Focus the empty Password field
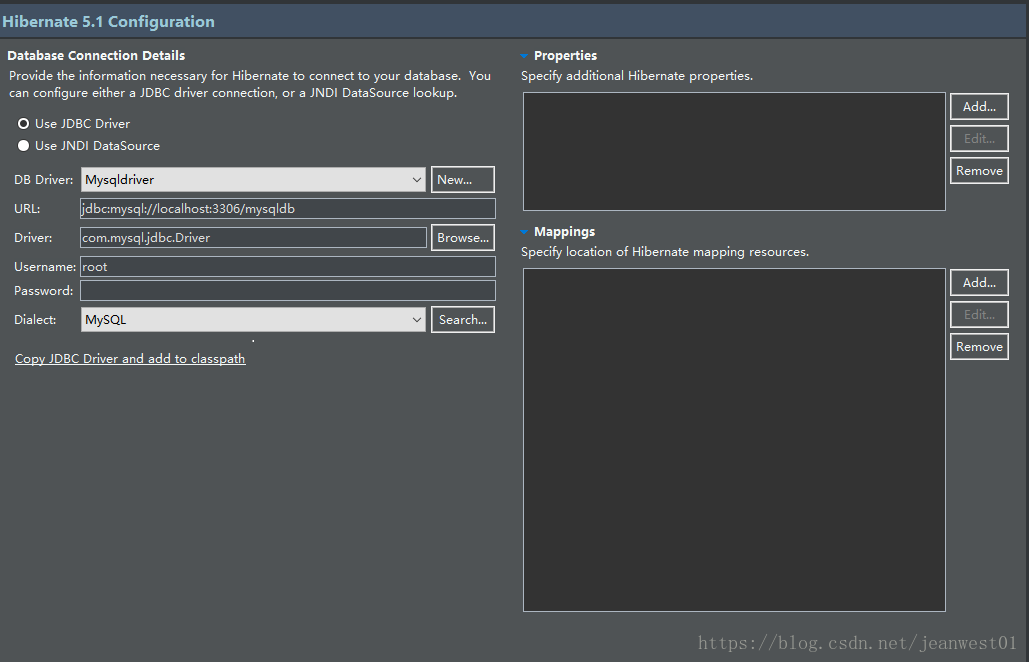Image resolution: width=1029 pixels, height=663 pixels. coord(287,290)
